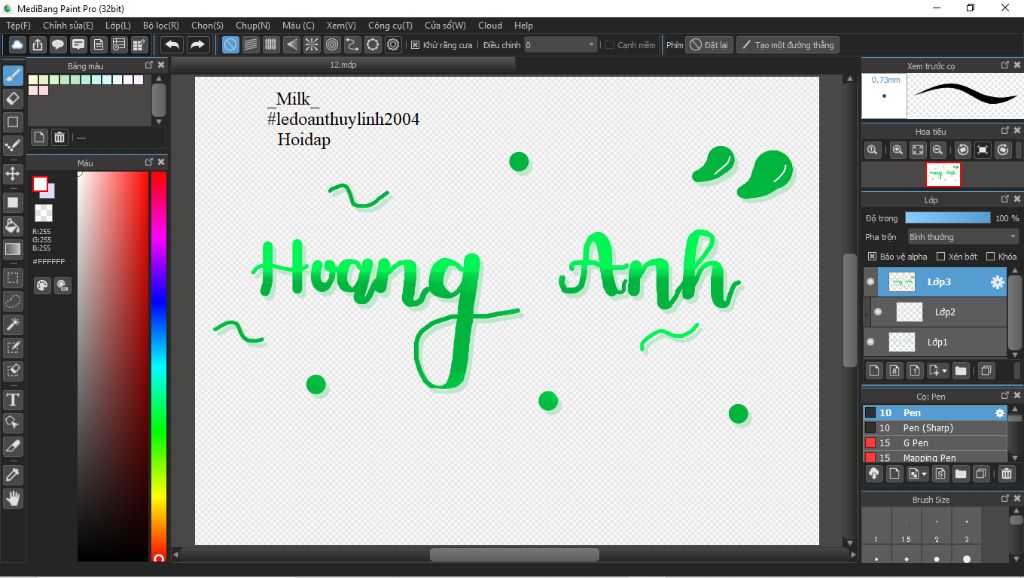Enable the radial snap guide
The image size is (1024, 578).
pyautogui.click(x=312, y=44)
